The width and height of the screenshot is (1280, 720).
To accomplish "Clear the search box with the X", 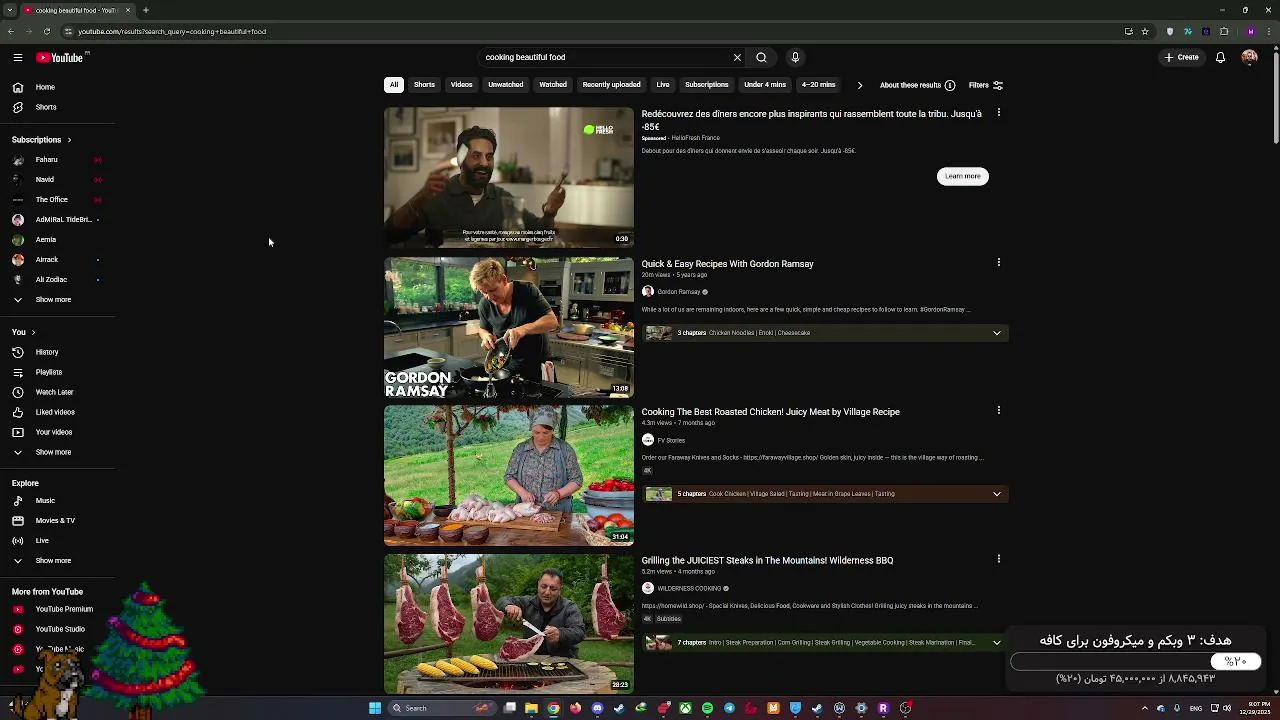I will [737, 58].
